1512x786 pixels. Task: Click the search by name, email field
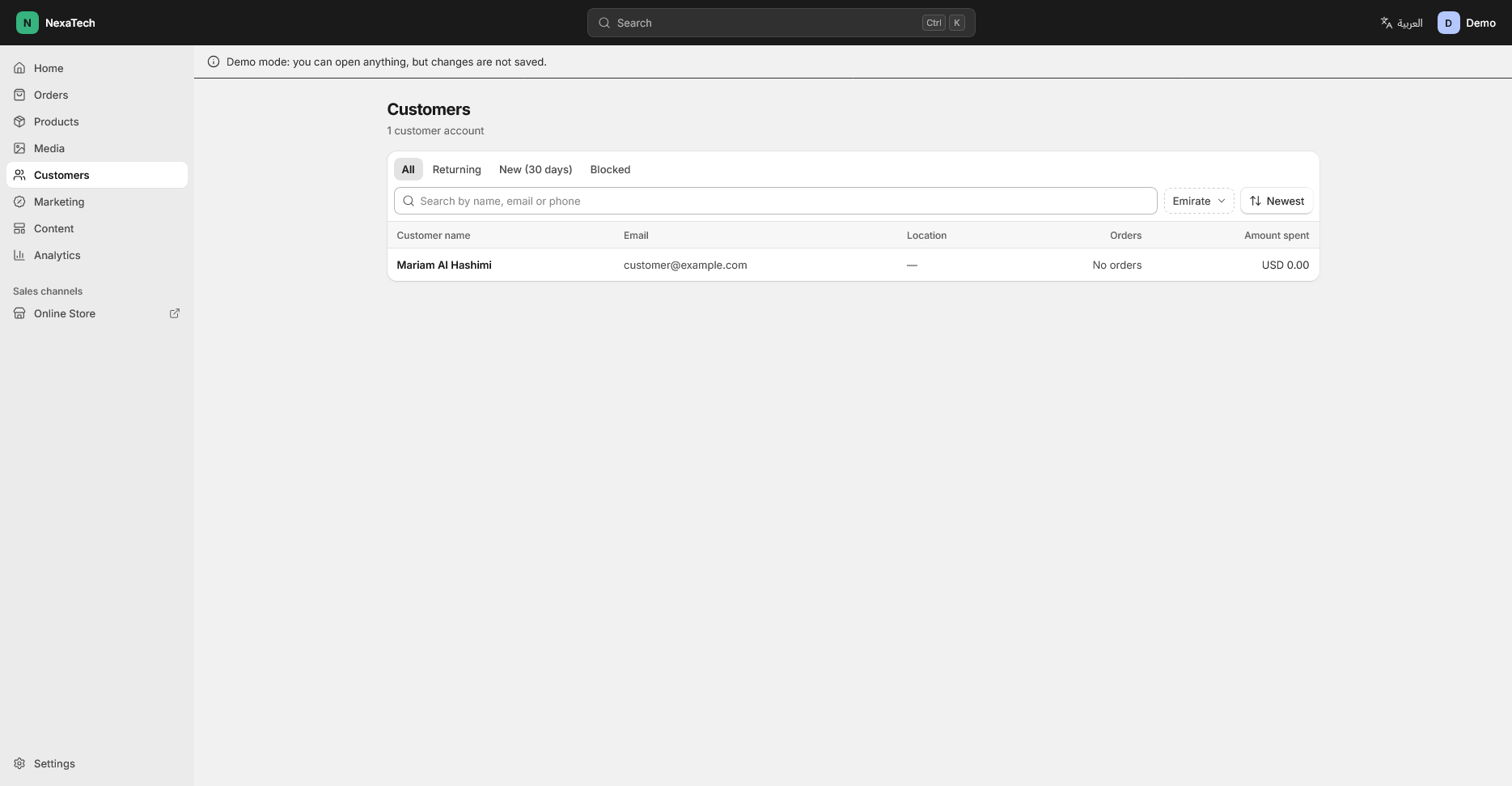(775, 201)
